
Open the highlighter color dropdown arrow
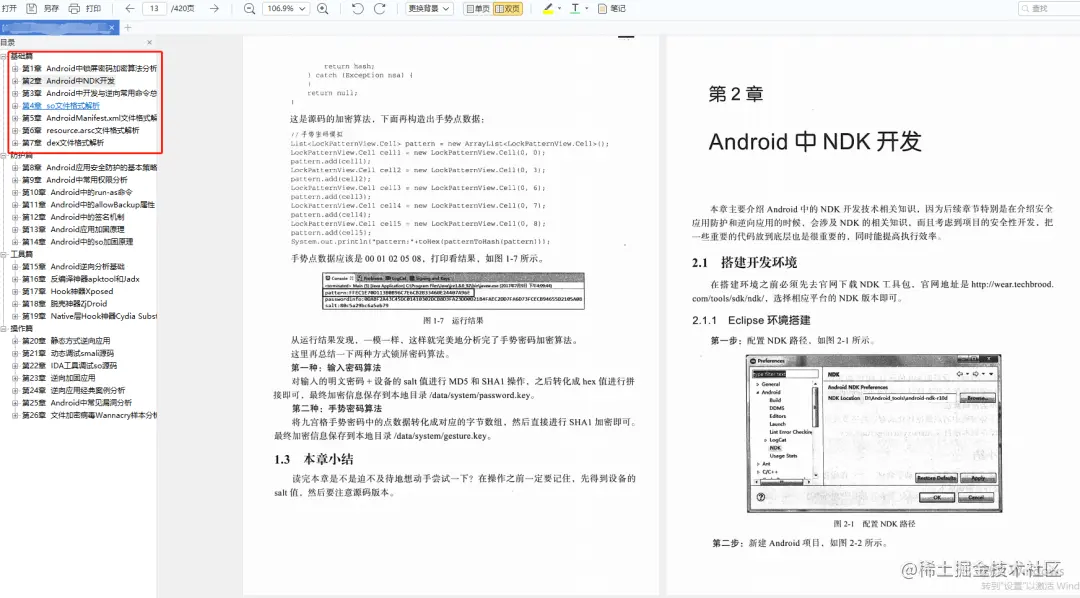click(x=559, y=8)
